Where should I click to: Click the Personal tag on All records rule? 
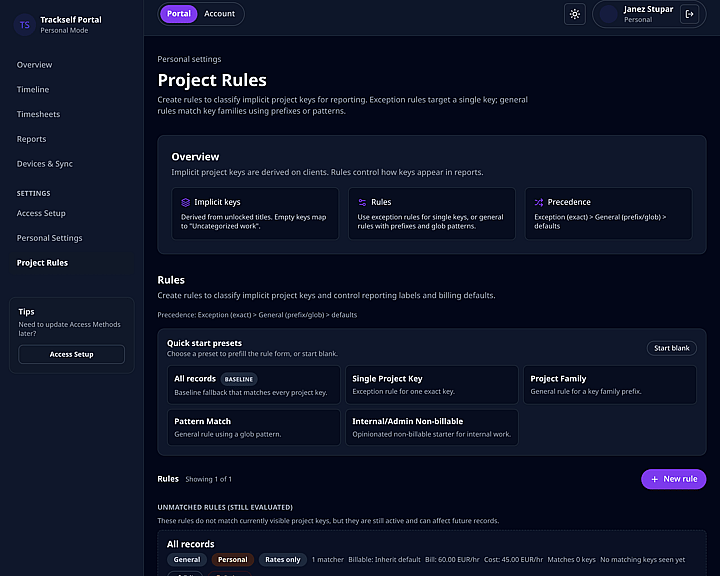[x=232, y=559]
